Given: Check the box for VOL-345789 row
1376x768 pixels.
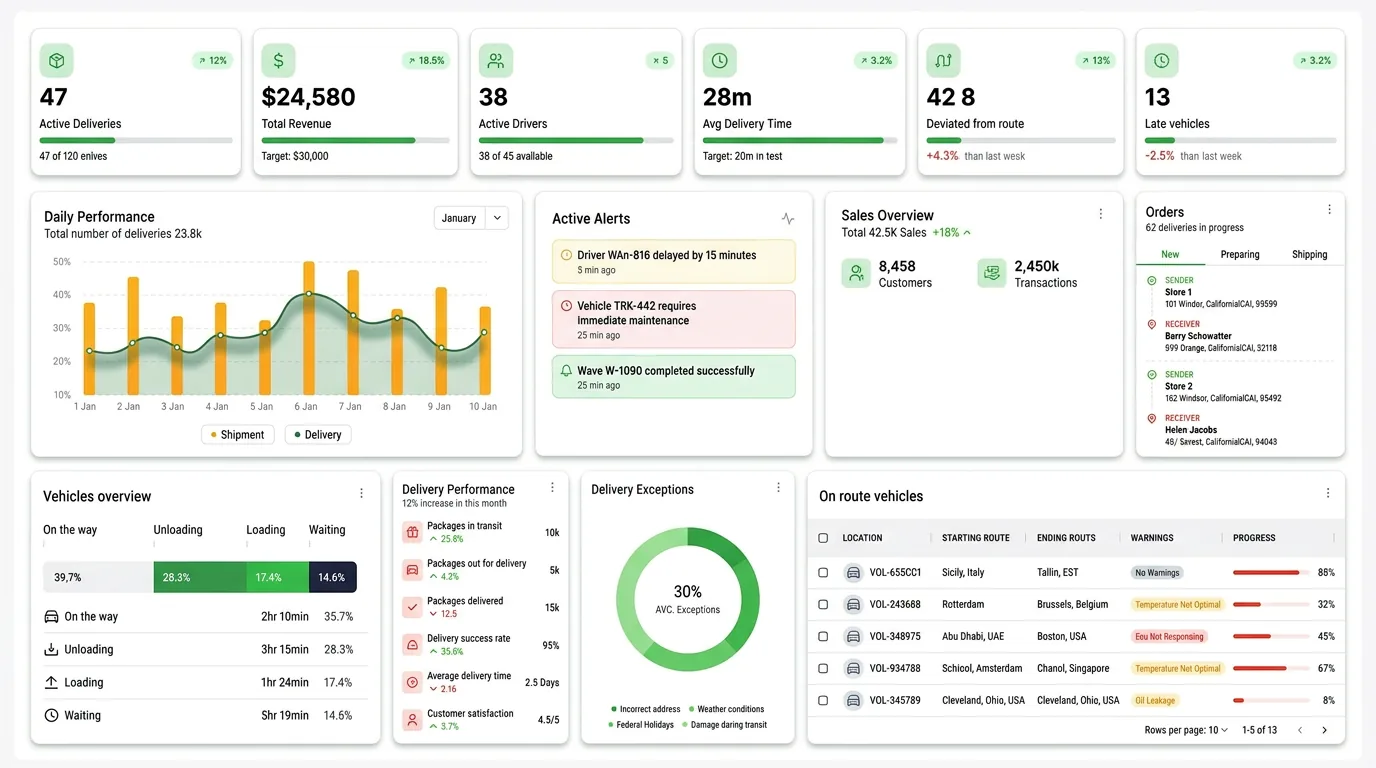Looking at the screenshot, I should click(823, 701).
